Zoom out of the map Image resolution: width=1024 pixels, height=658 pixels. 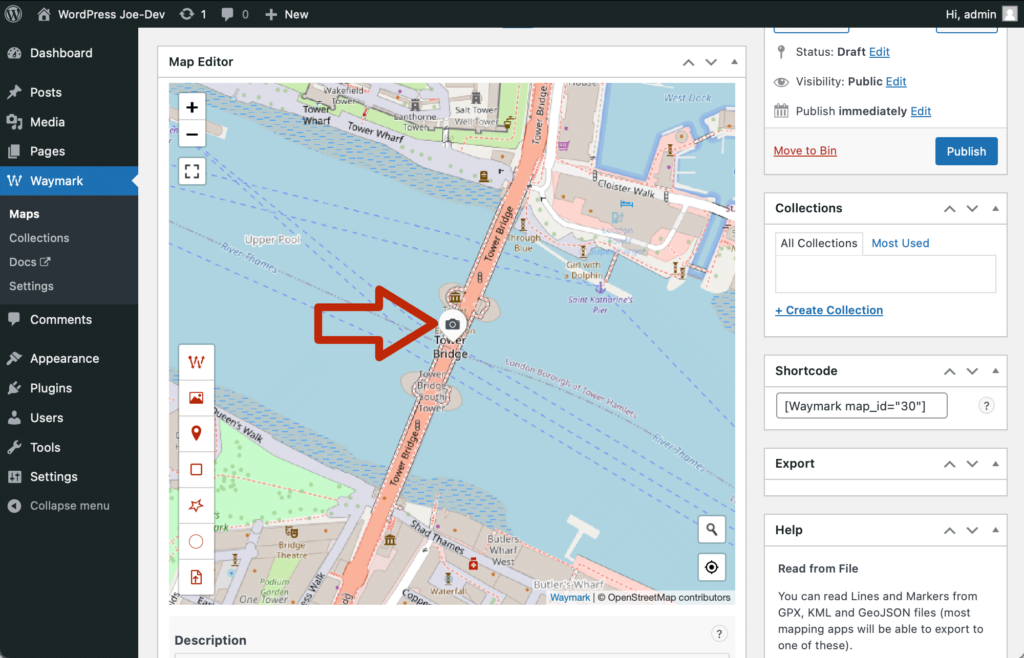[192, 134]
